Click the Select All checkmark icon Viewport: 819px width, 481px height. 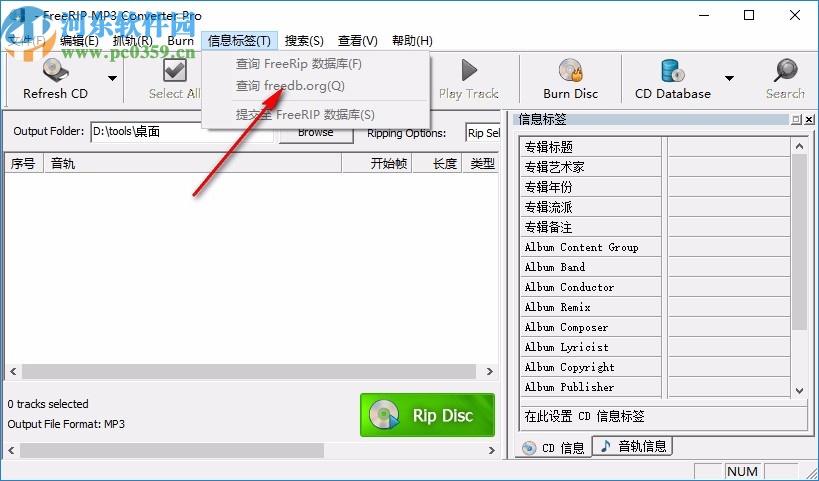(x=175, y=71)
